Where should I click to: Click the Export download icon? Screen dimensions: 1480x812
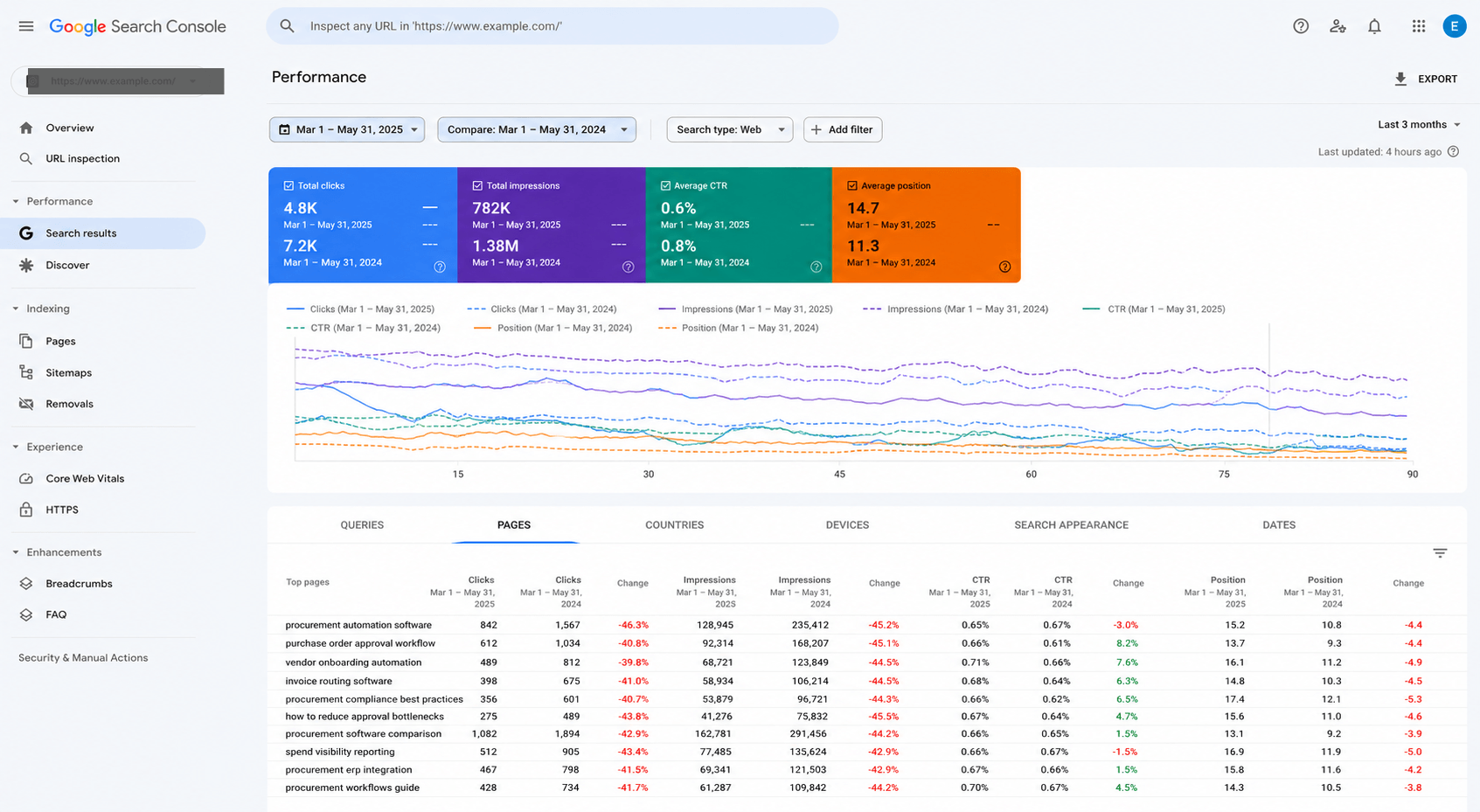point(1400,79)
